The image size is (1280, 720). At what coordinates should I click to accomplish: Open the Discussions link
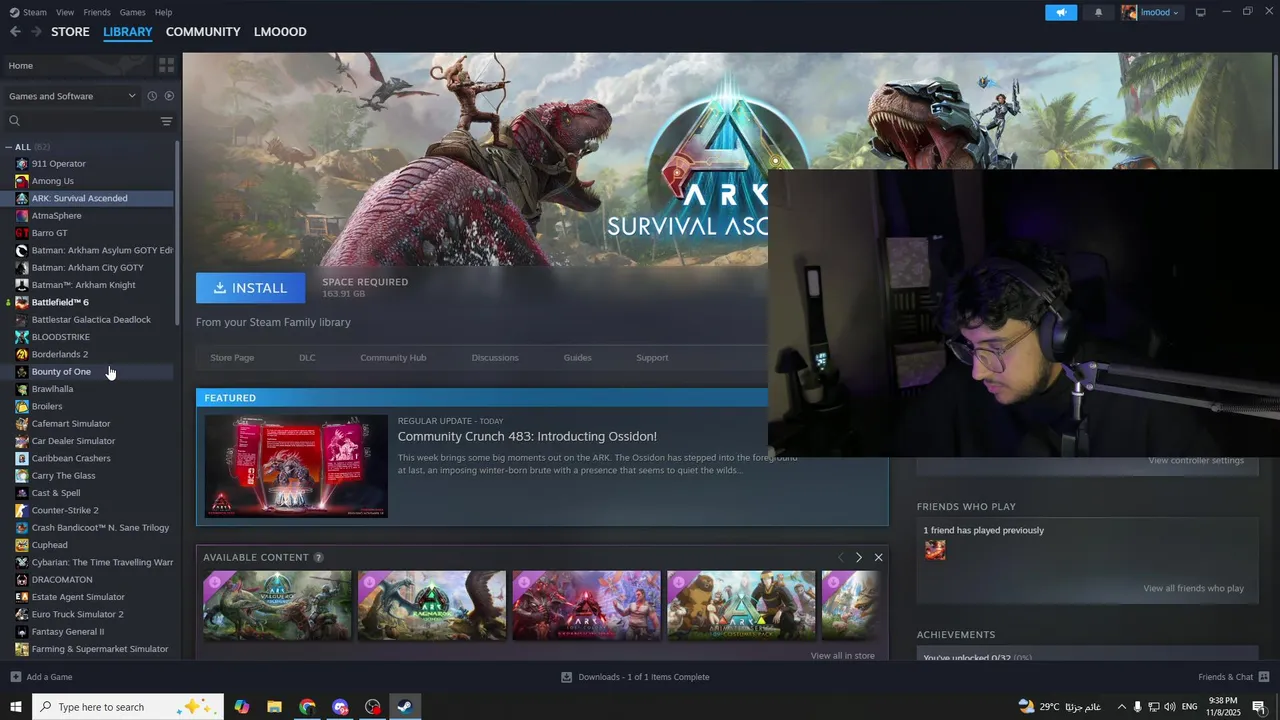tap(495, 358)
